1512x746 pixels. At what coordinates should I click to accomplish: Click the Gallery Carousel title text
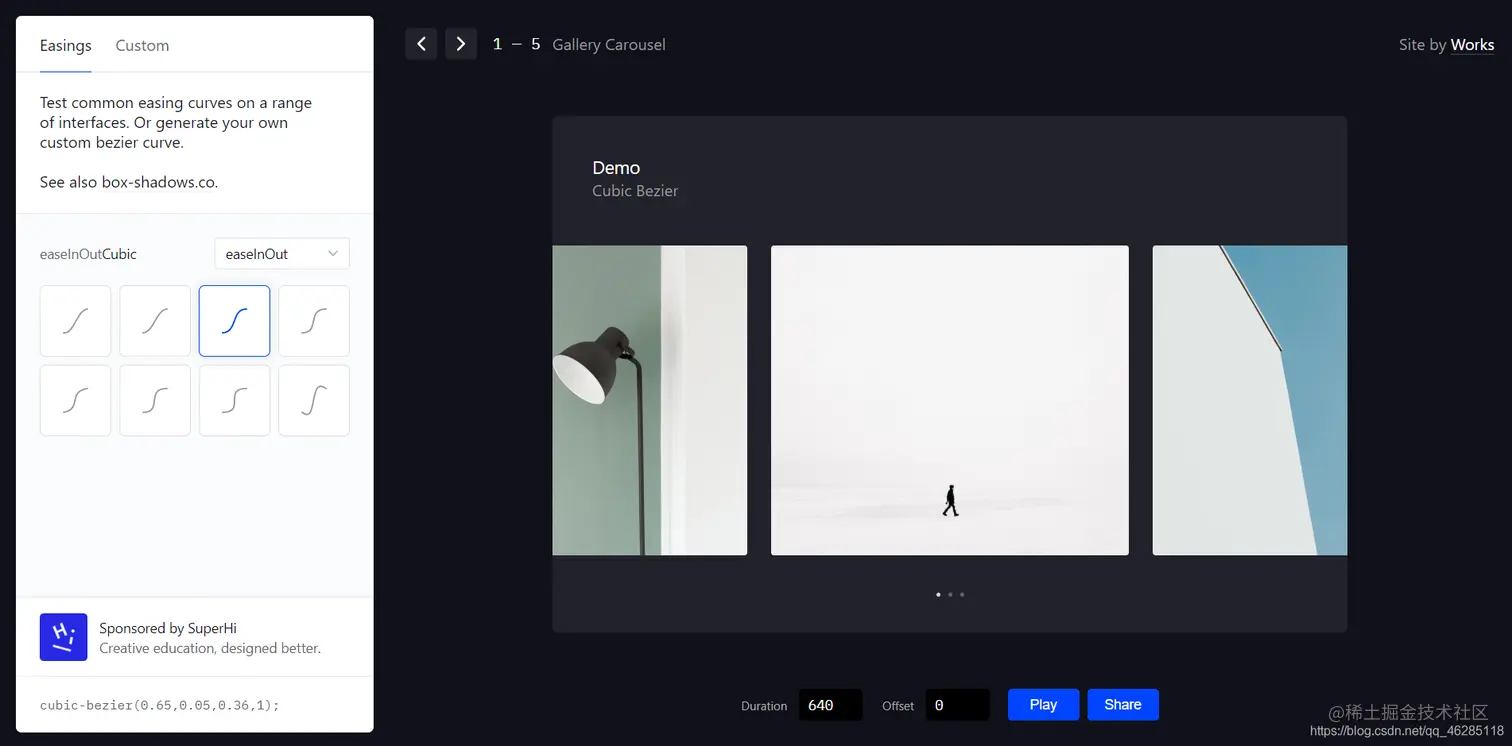[x=609, y=44]
